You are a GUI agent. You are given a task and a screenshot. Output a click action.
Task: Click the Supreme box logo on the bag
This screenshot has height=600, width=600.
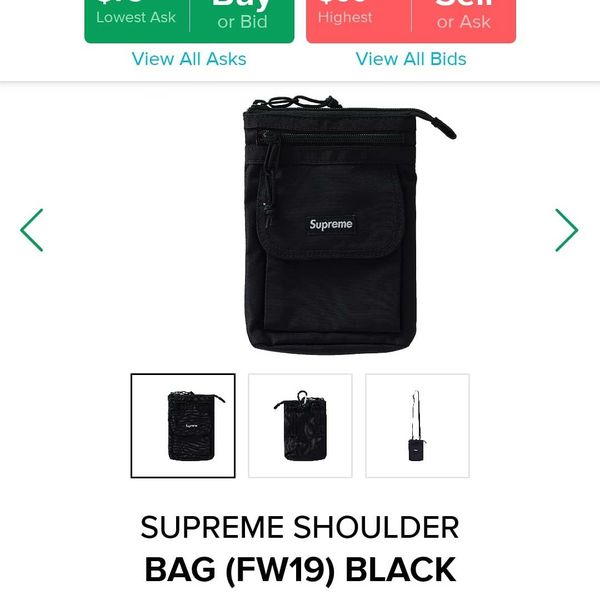coord(331,224)
